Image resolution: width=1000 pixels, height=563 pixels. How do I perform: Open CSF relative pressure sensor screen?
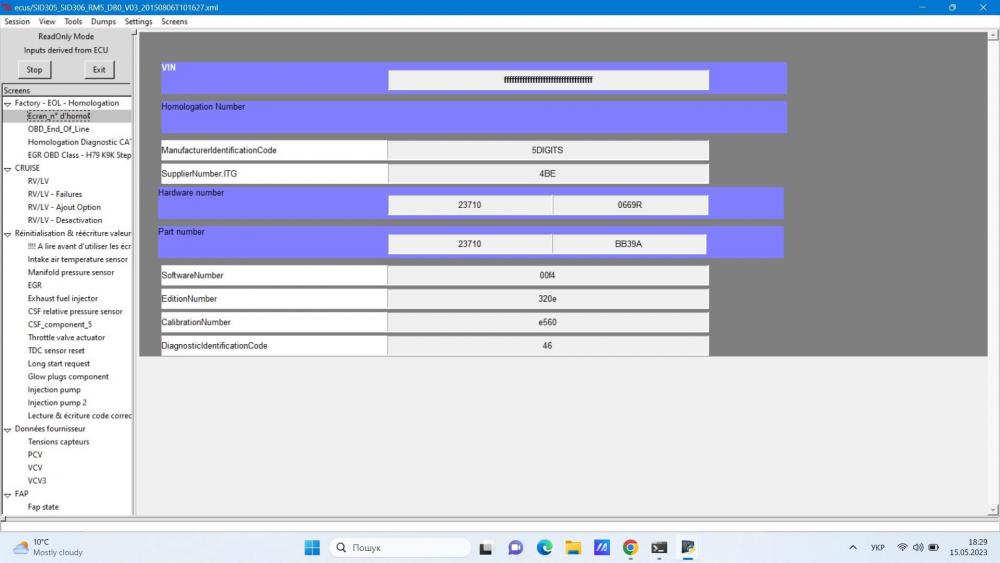click(75, 311)
